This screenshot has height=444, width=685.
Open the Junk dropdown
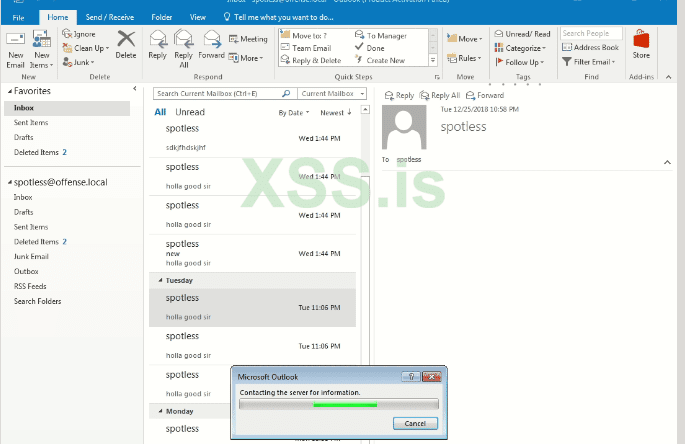pyautogui.click(x=79, y=62)
